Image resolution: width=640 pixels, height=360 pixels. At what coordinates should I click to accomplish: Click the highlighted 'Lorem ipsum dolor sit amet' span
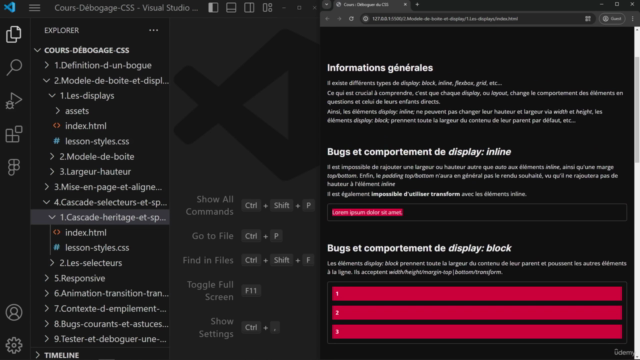367,212
